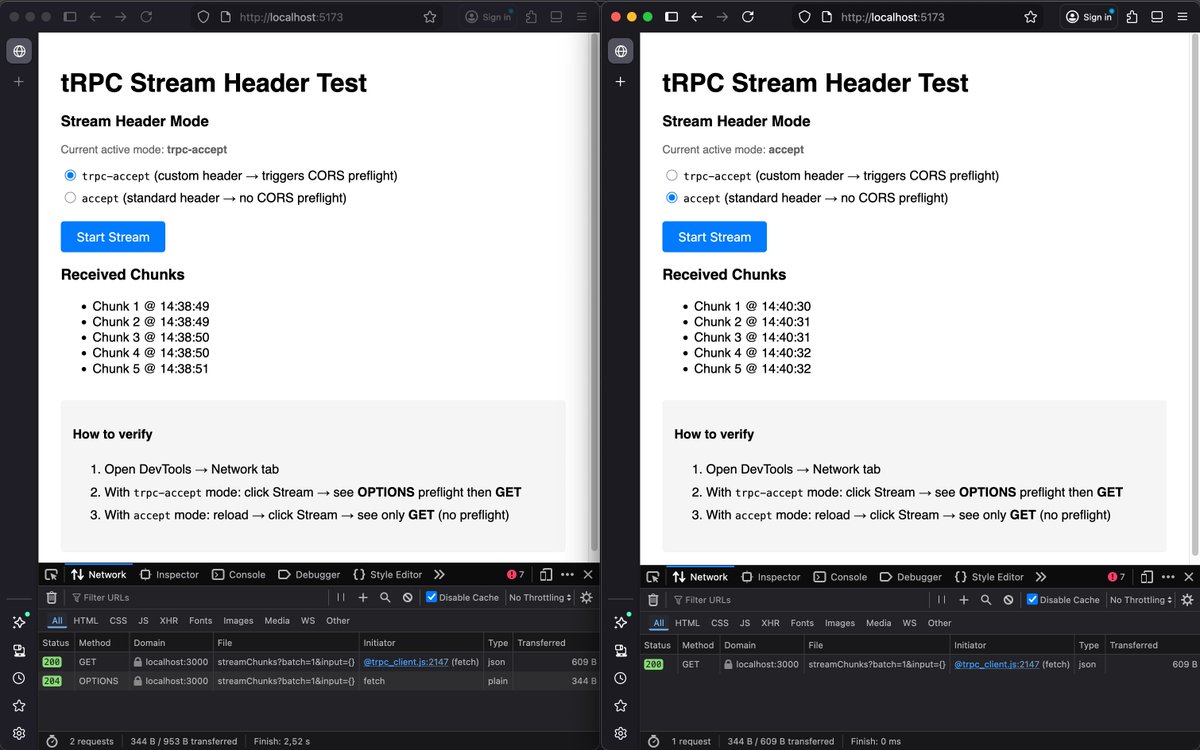Toggle Disable Cache checkbox in left DevTools
This screenshot has width=1200, height=750.
pos(431,597)
